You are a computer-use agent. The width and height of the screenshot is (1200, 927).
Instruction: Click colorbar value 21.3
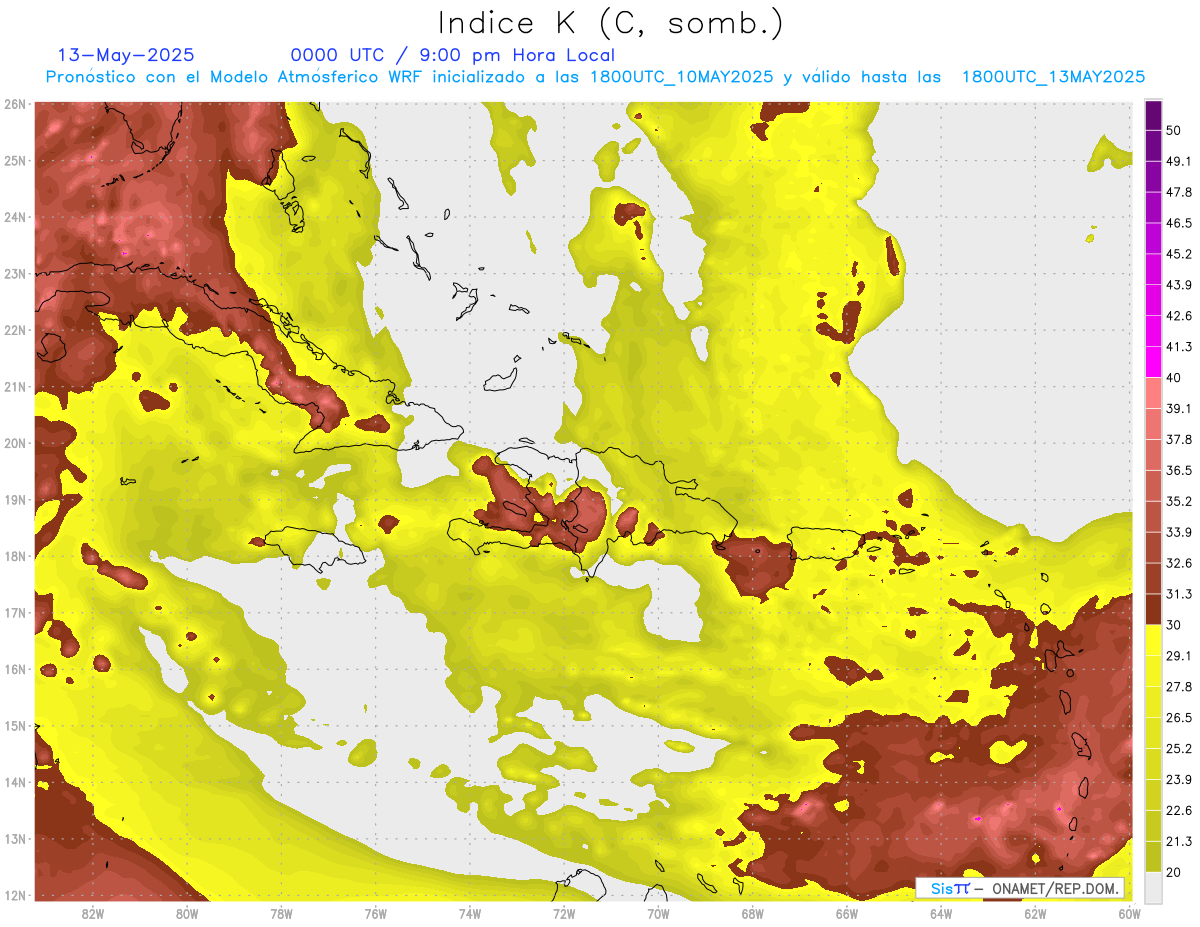pyautogui.click(x=1179, y=841)
